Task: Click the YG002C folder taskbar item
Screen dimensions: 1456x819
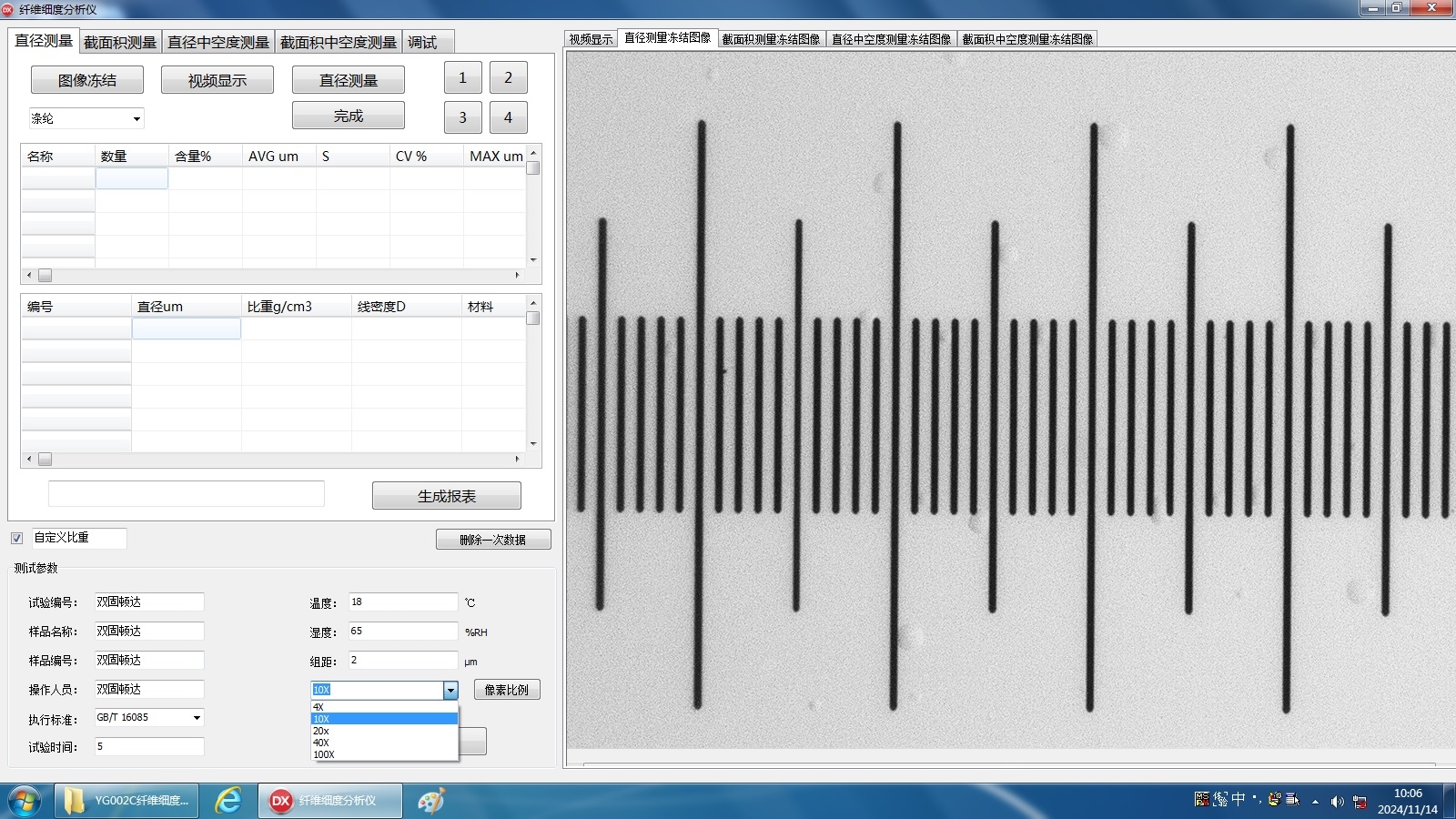Action: [126, 801]
